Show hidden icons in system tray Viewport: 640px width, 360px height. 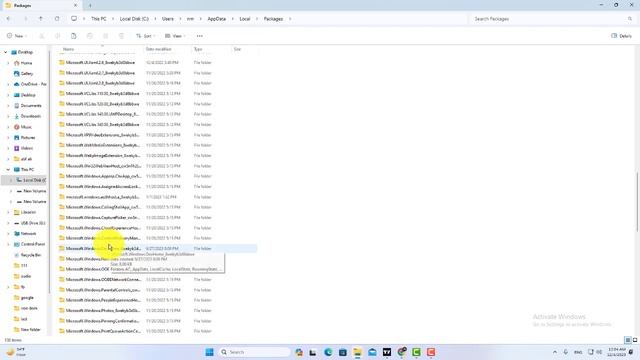click(x=555, y=352)
